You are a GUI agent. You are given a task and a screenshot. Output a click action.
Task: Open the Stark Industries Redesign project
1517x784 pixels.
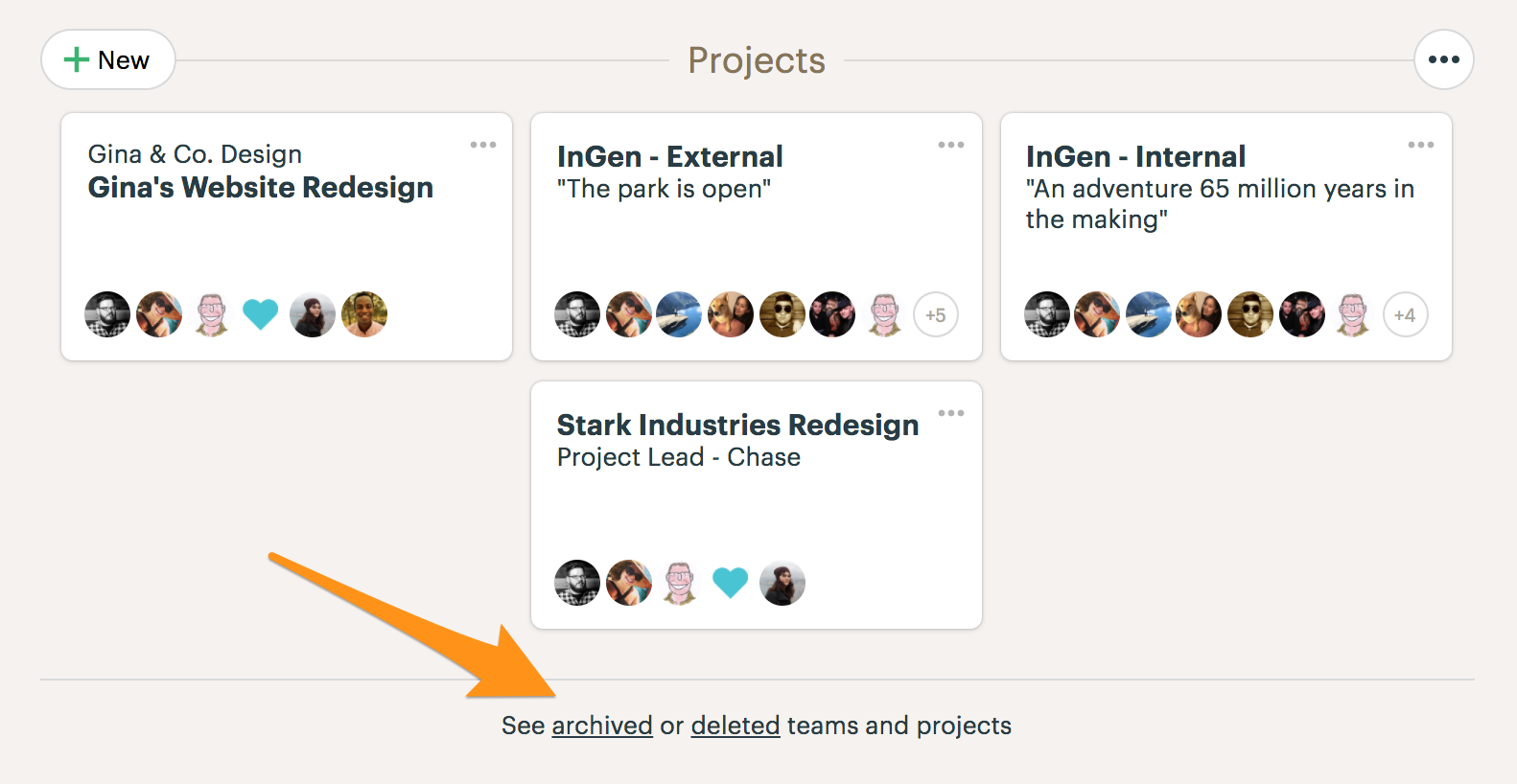pyautogui.click(x=737, y=425)
